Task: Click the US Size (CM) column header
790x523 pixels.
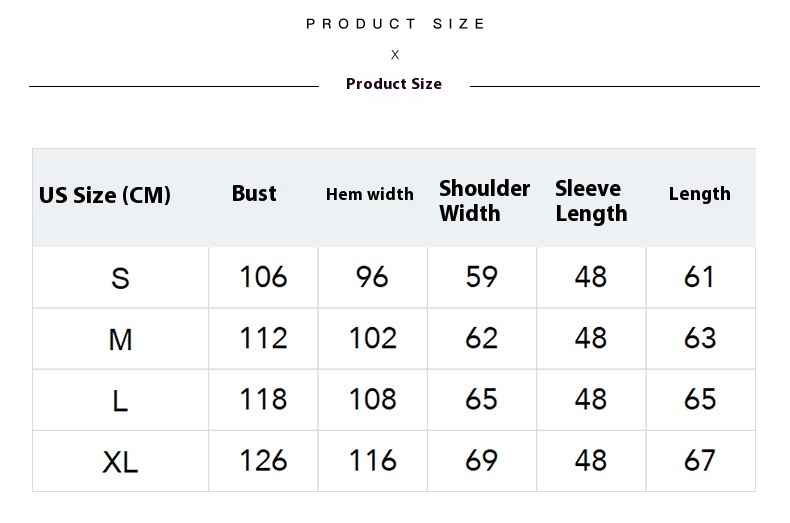Action: click(x=105, y=195)
